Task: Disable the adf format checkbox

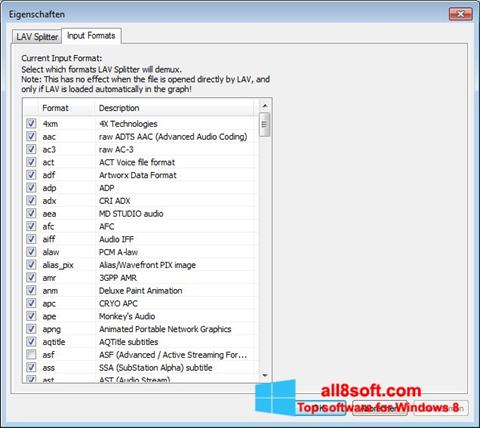Action: [31, 175]
